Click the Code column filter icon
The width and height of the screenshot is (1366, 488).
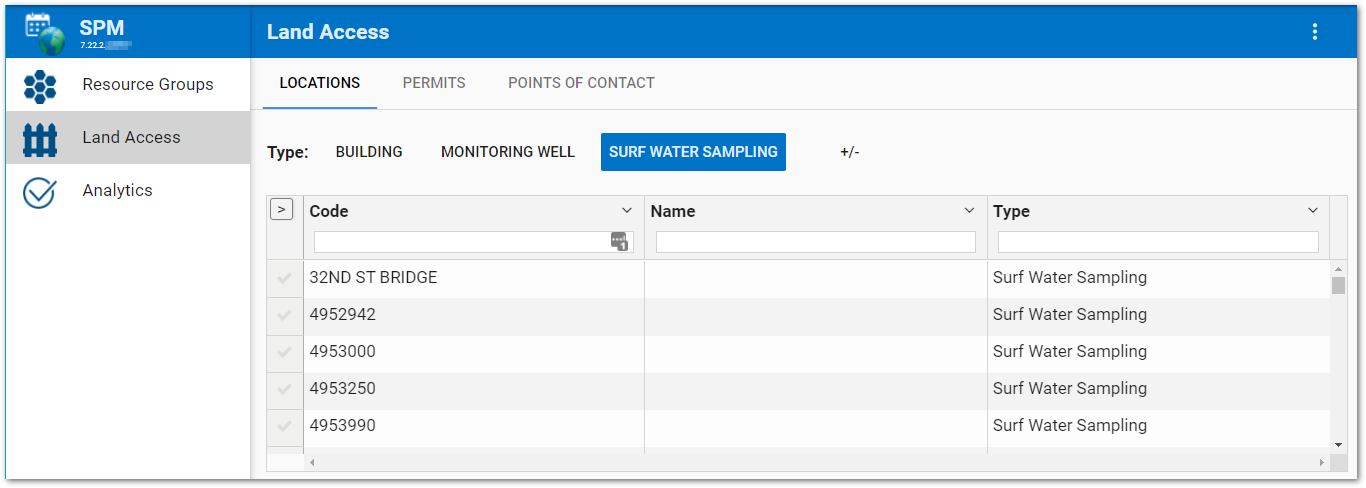pyautogui.click(x=619, y=242)
